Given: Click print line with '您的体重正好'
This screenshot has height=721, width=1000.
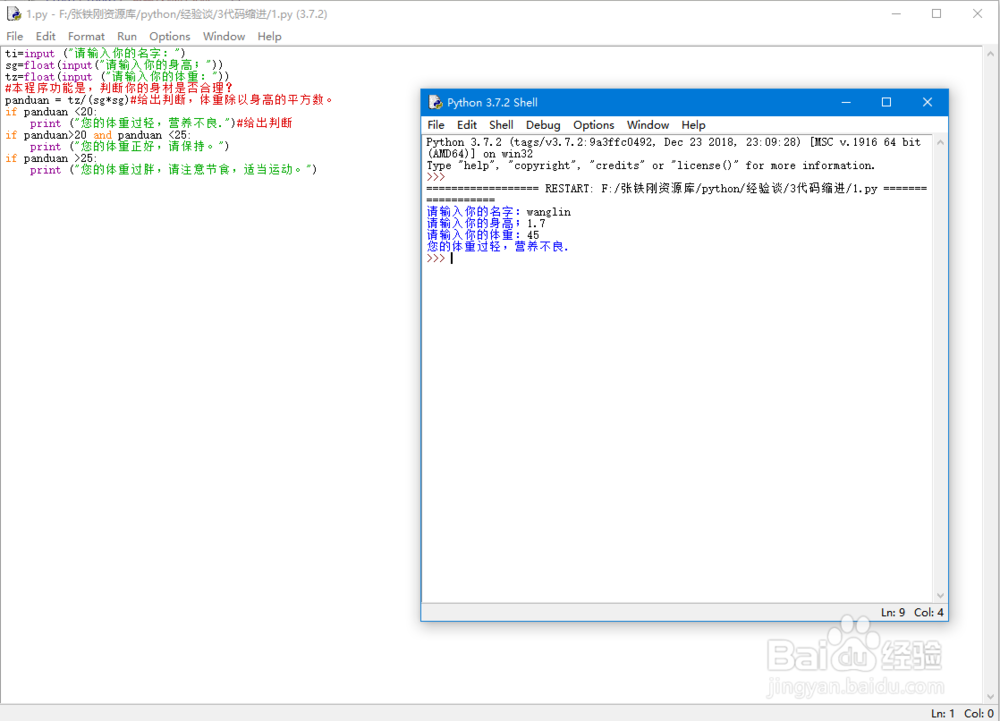Looking at the screenshot, I should point(129,147).
